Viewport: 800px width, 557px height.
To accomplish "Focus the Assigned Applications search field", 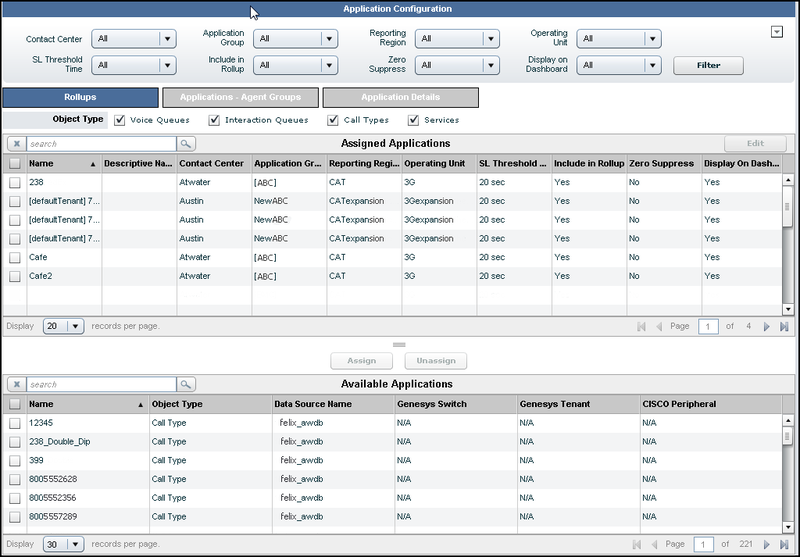I will 101,144.
